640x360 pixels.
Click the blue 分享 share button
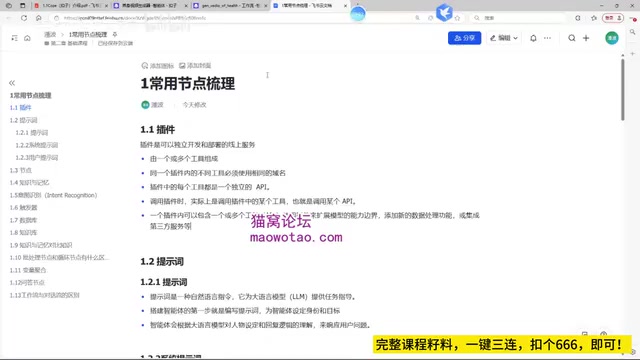(x=464, y=38)
